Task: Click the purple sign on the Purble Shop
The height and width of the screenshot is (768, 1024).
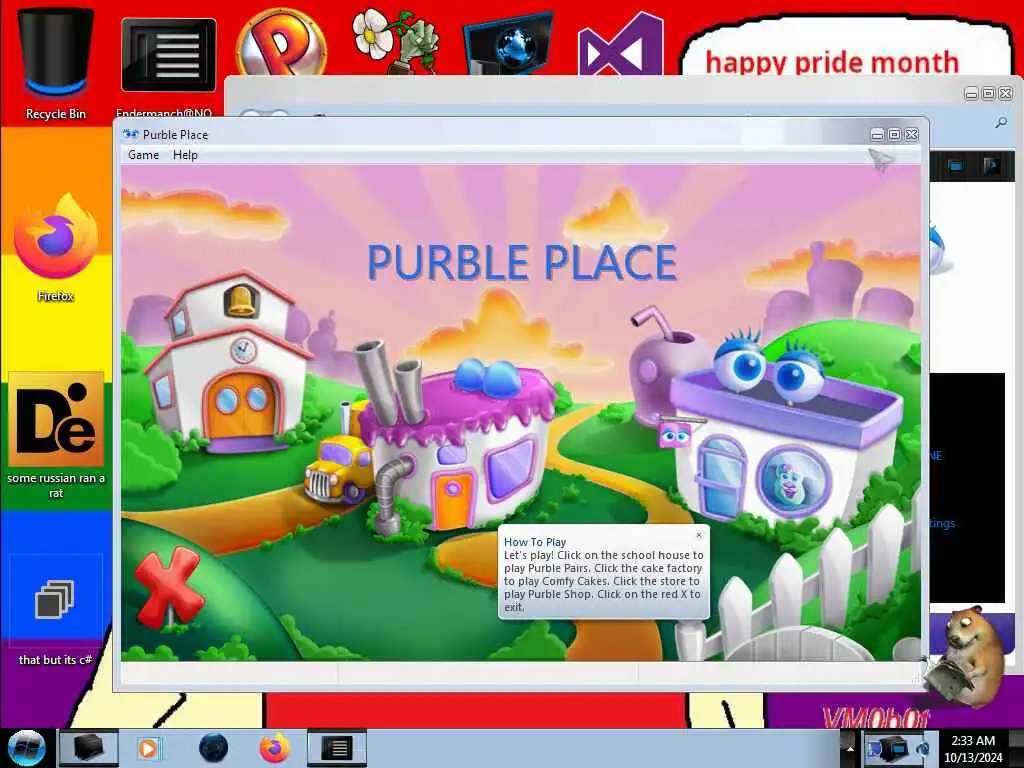Action: tap(675, 434)
